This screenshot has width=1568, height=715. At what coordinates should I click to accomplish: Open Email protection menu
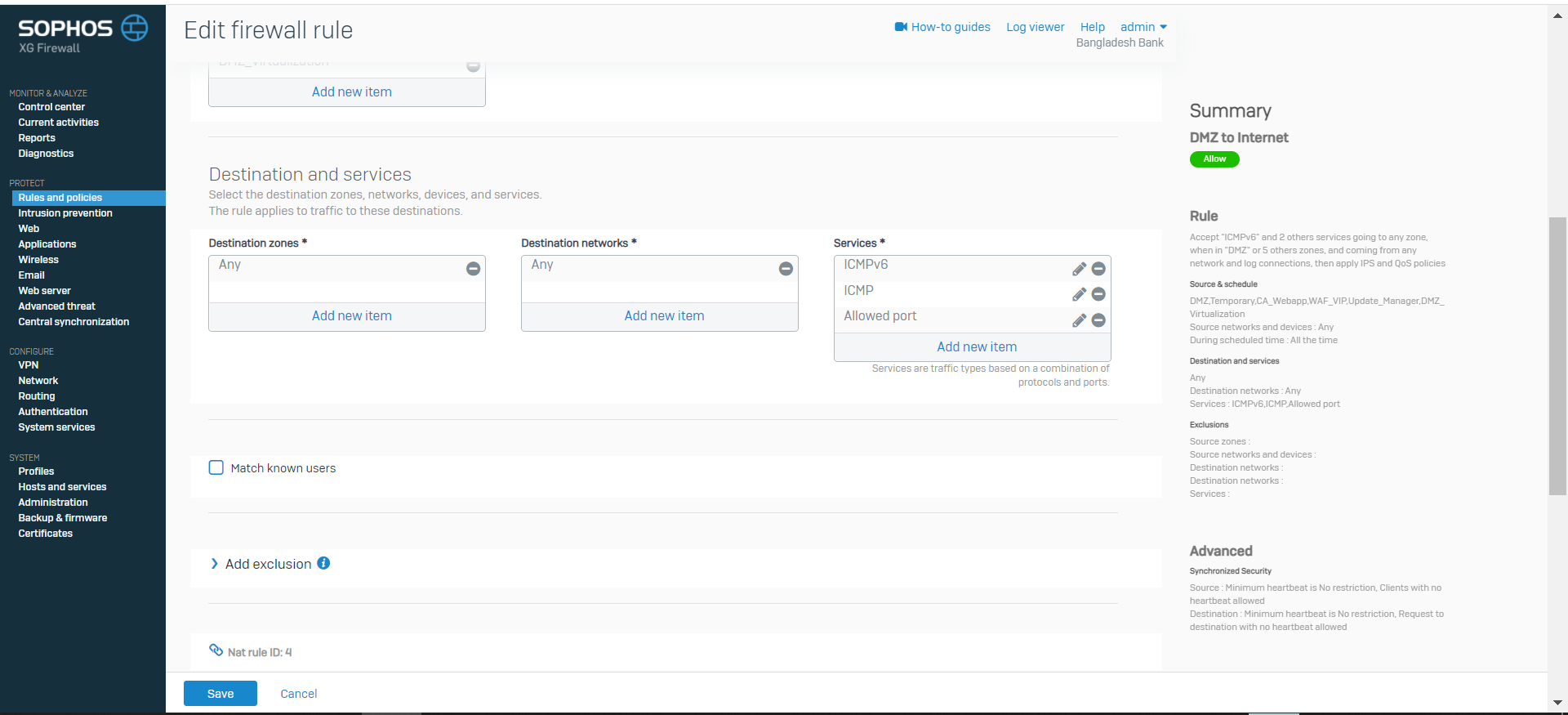pos(31,275)
